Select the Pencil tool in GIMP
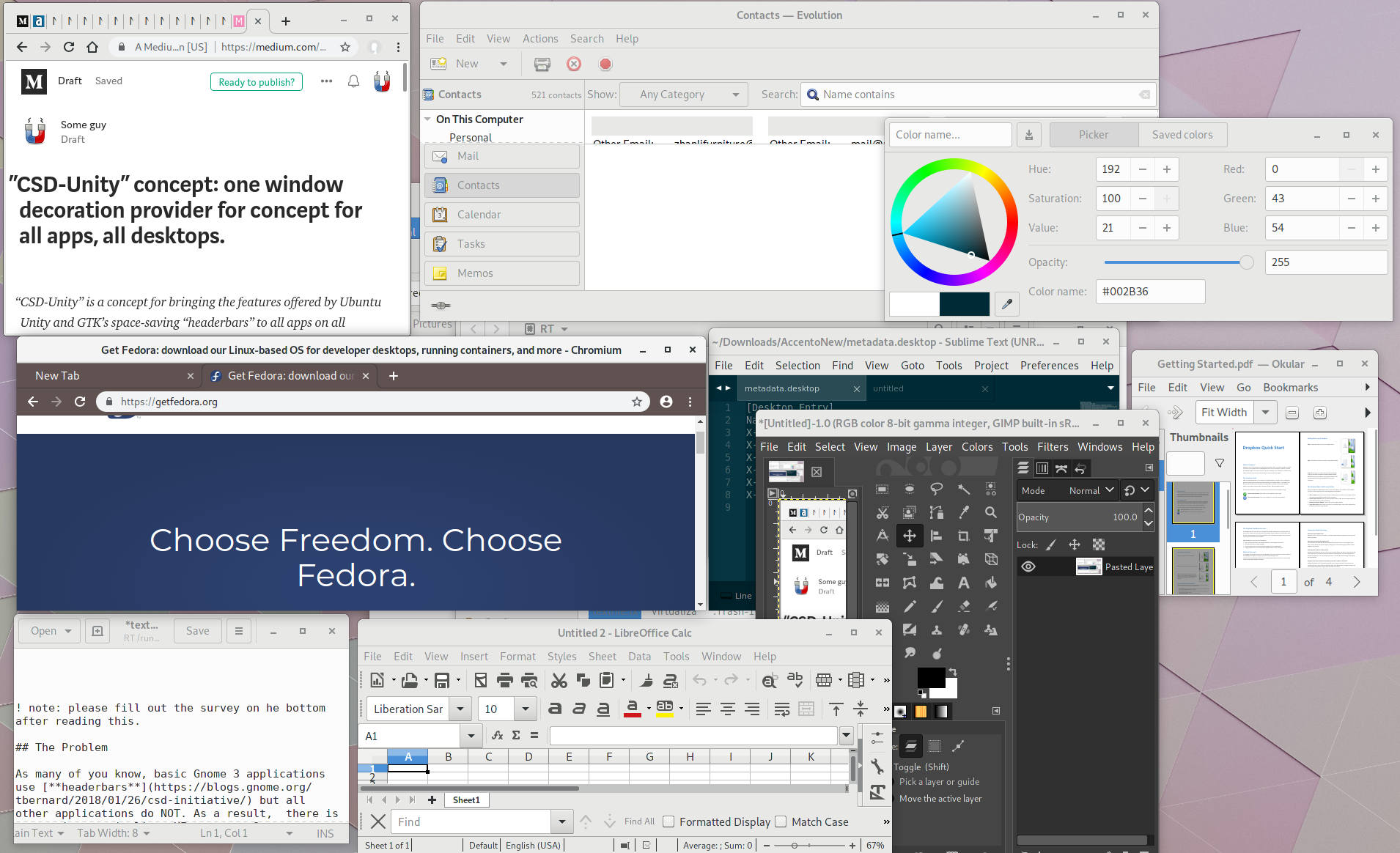The width and height of the screenshot is (1400, 853). point(910,607)
